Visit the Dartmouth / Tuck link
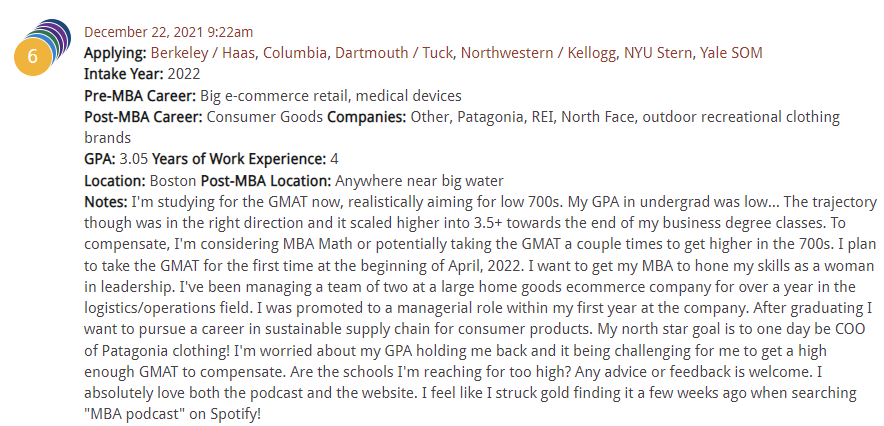 [x=395, y=54]
